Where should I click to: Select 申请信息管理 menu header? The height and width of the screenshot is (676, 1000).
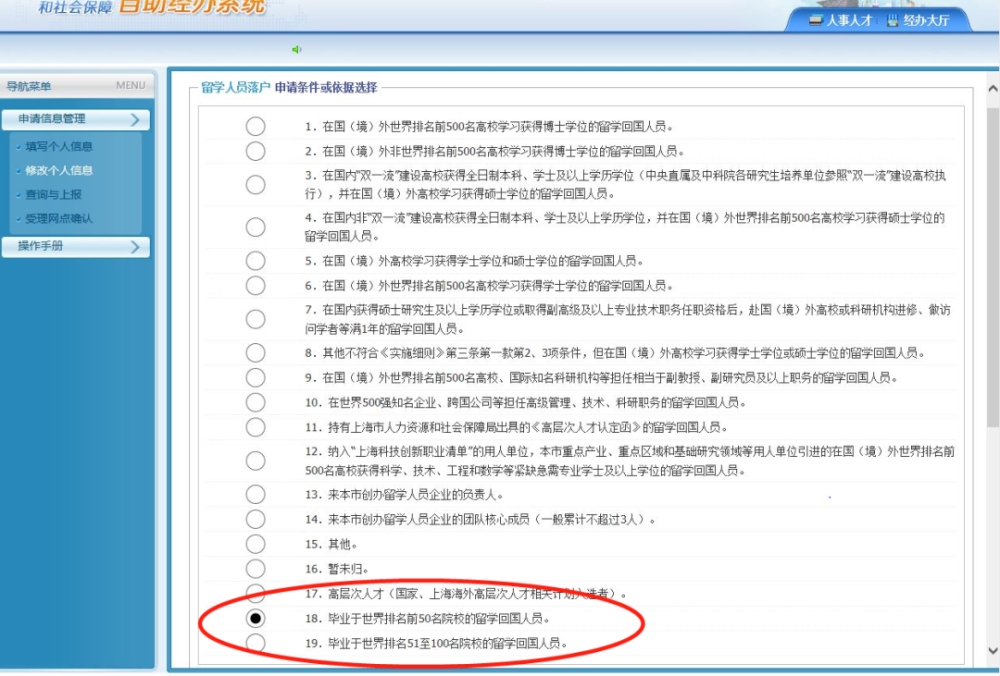pos(76,119)
